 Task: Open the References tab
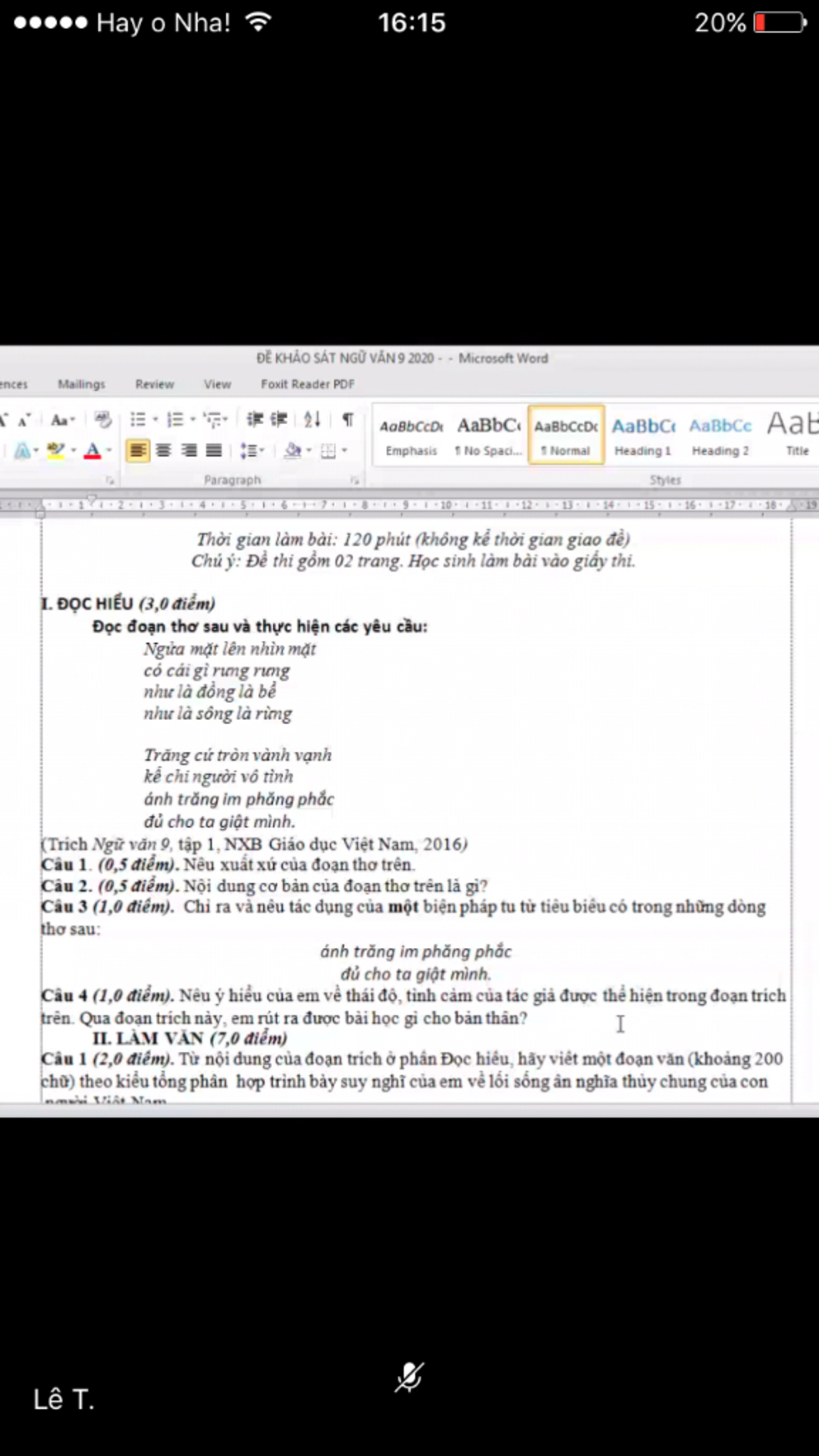point(14,384)
